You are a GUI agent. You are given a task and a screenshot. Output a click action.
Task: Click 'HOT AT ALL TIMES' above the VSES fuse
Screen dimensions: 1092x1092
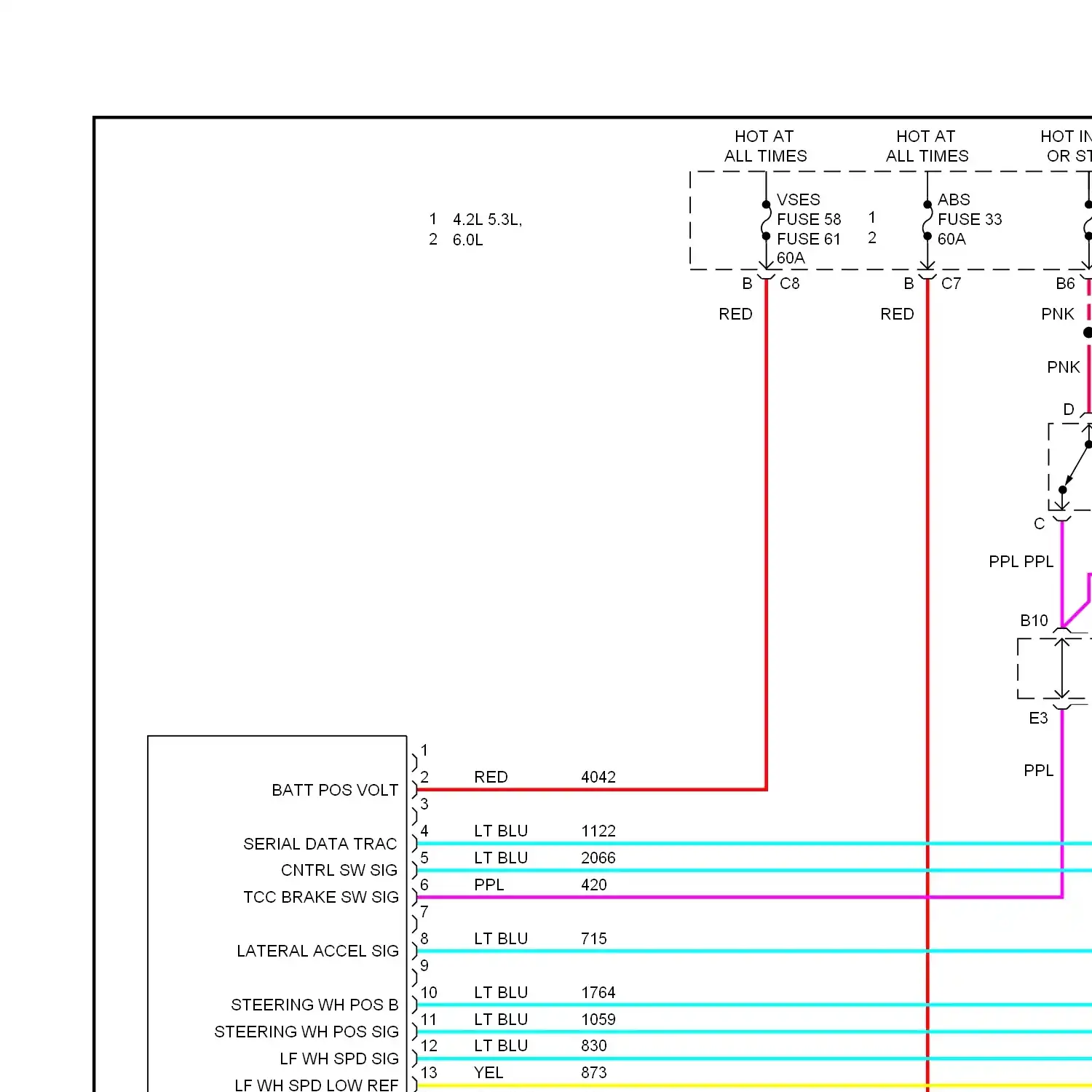(x=765, y=146)
